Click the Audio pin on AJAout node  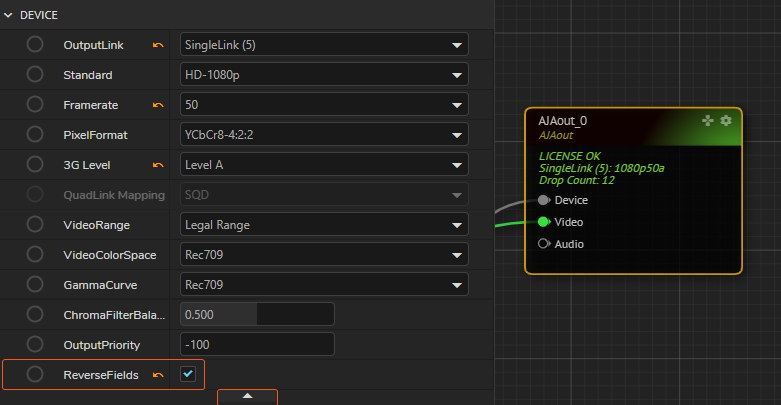(x=544, y=244)
